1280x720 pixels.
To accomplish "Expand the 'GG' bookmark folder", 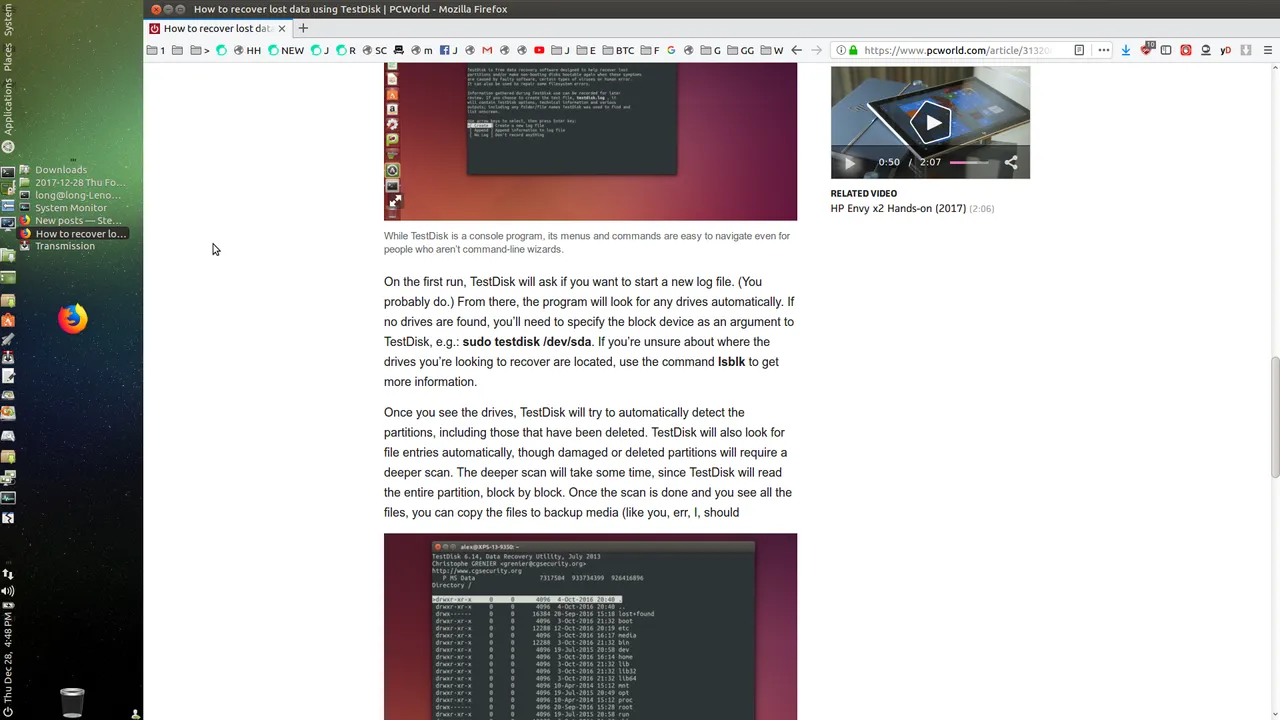I will pyautogui.click(x=741, y=50).
